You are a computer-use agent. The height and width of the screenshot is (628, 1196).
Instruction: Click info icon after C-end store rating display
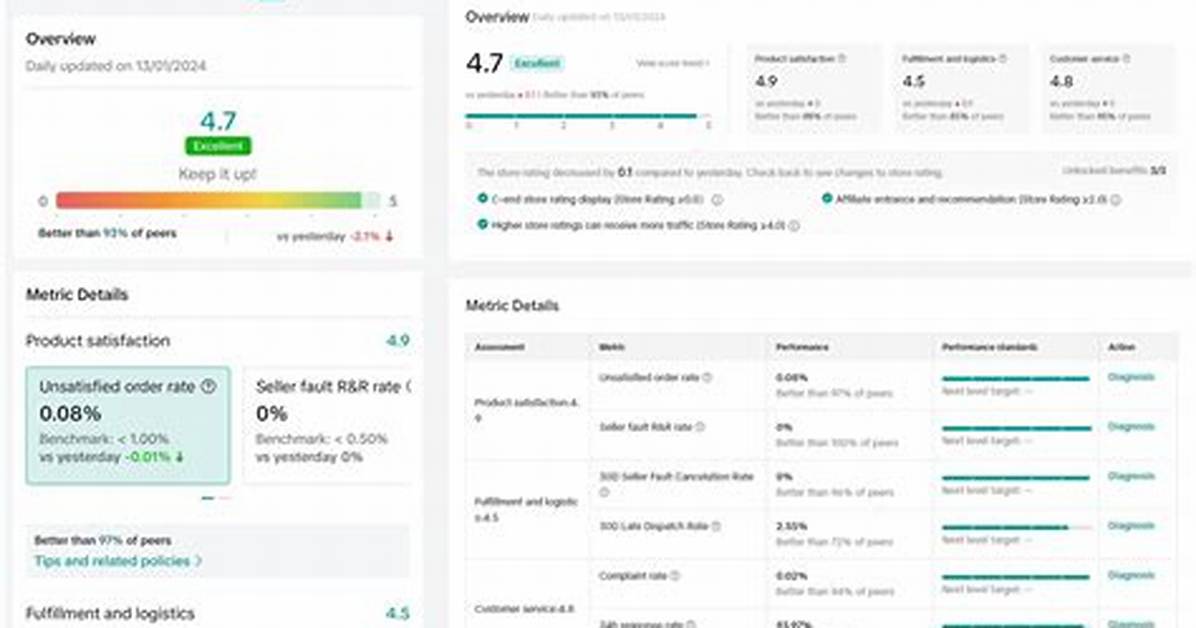click(717, 200)
